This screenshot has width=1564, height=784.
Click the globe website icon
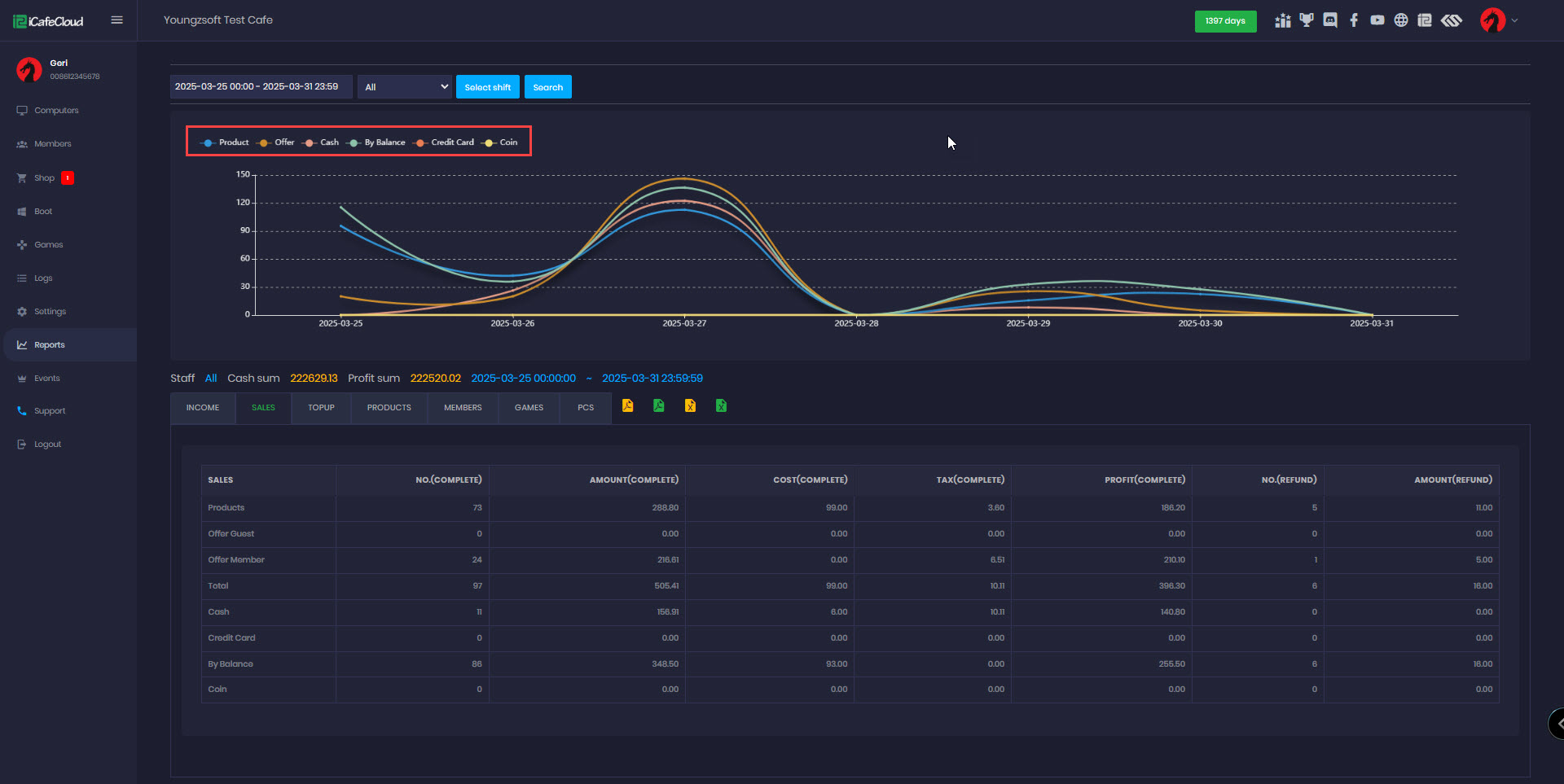(x=1401, y=20)
